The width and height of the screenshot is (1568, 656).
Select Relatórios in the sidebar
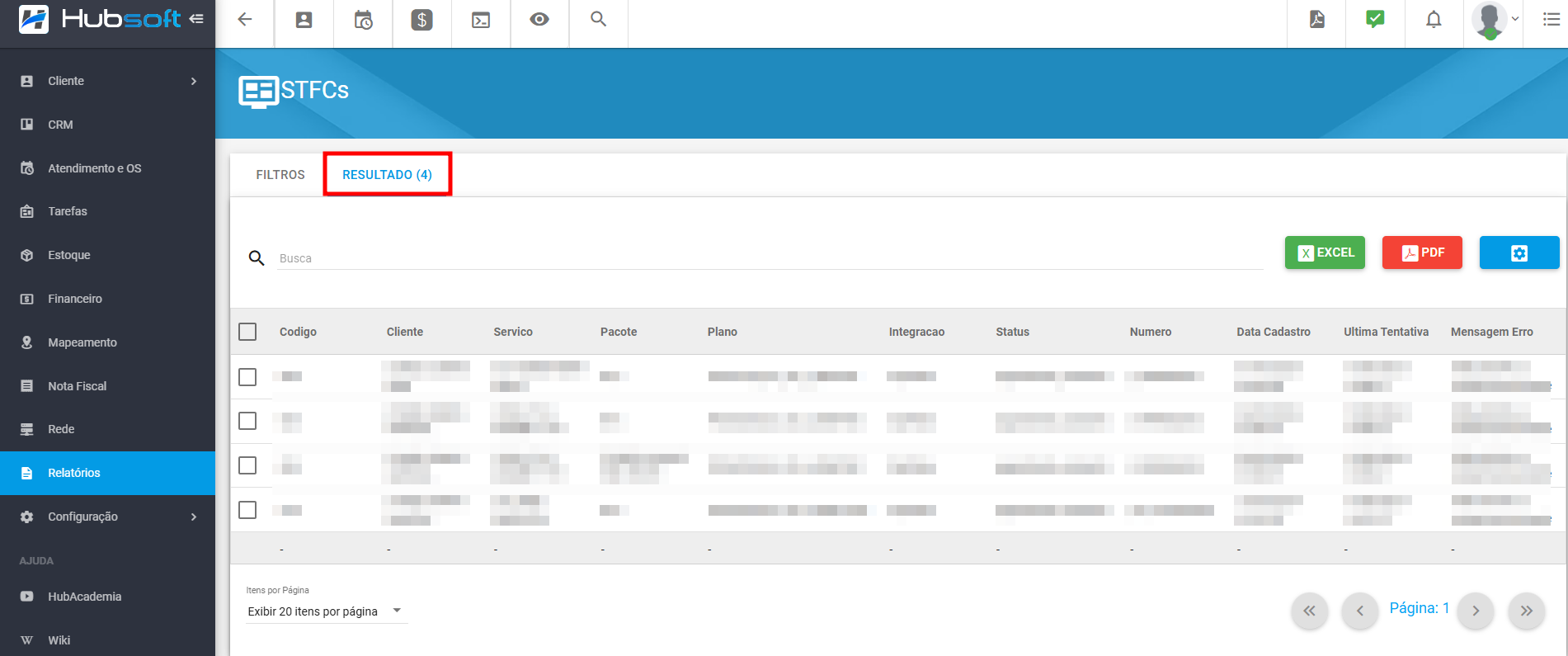[107, 473]
